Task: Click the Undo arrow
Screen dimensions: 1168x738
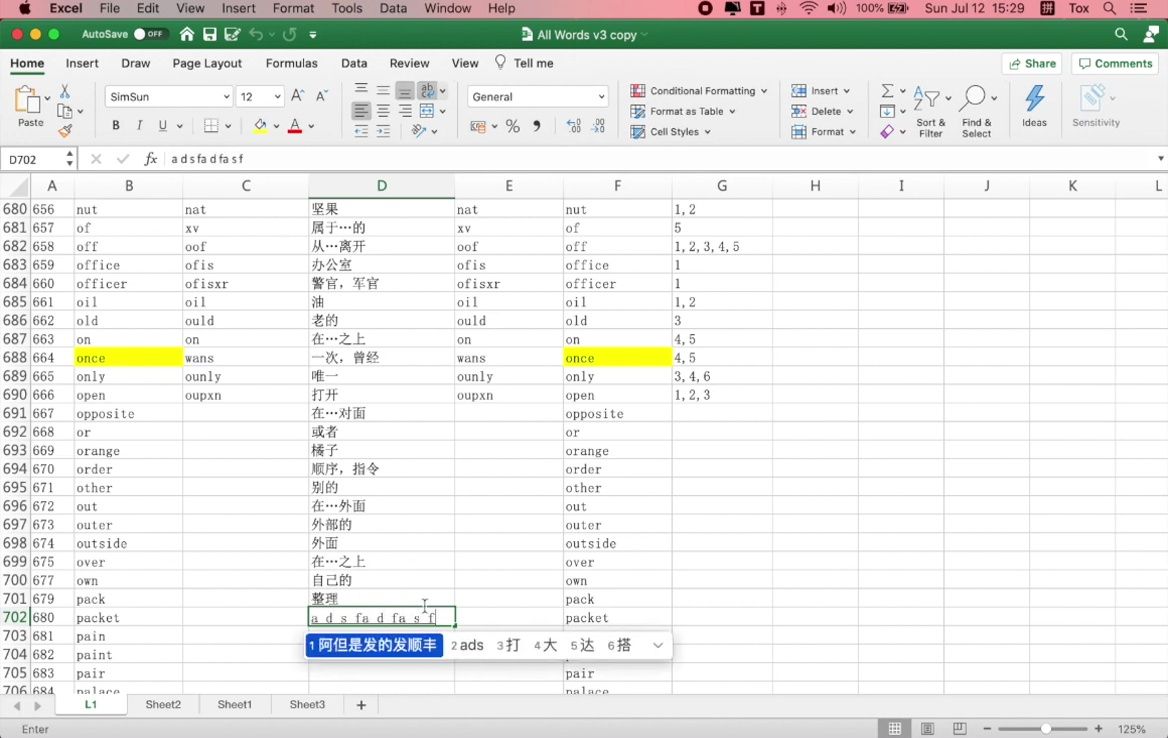Action: 256,34
